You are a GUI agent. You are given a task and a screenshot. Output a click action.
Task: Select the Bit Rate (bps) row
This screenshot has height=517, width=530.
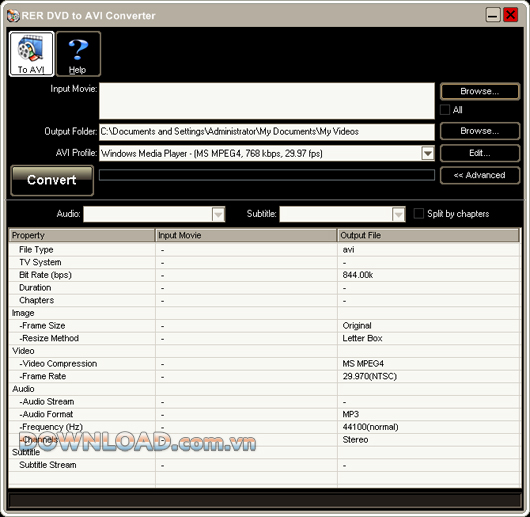[x=264, y=275]
